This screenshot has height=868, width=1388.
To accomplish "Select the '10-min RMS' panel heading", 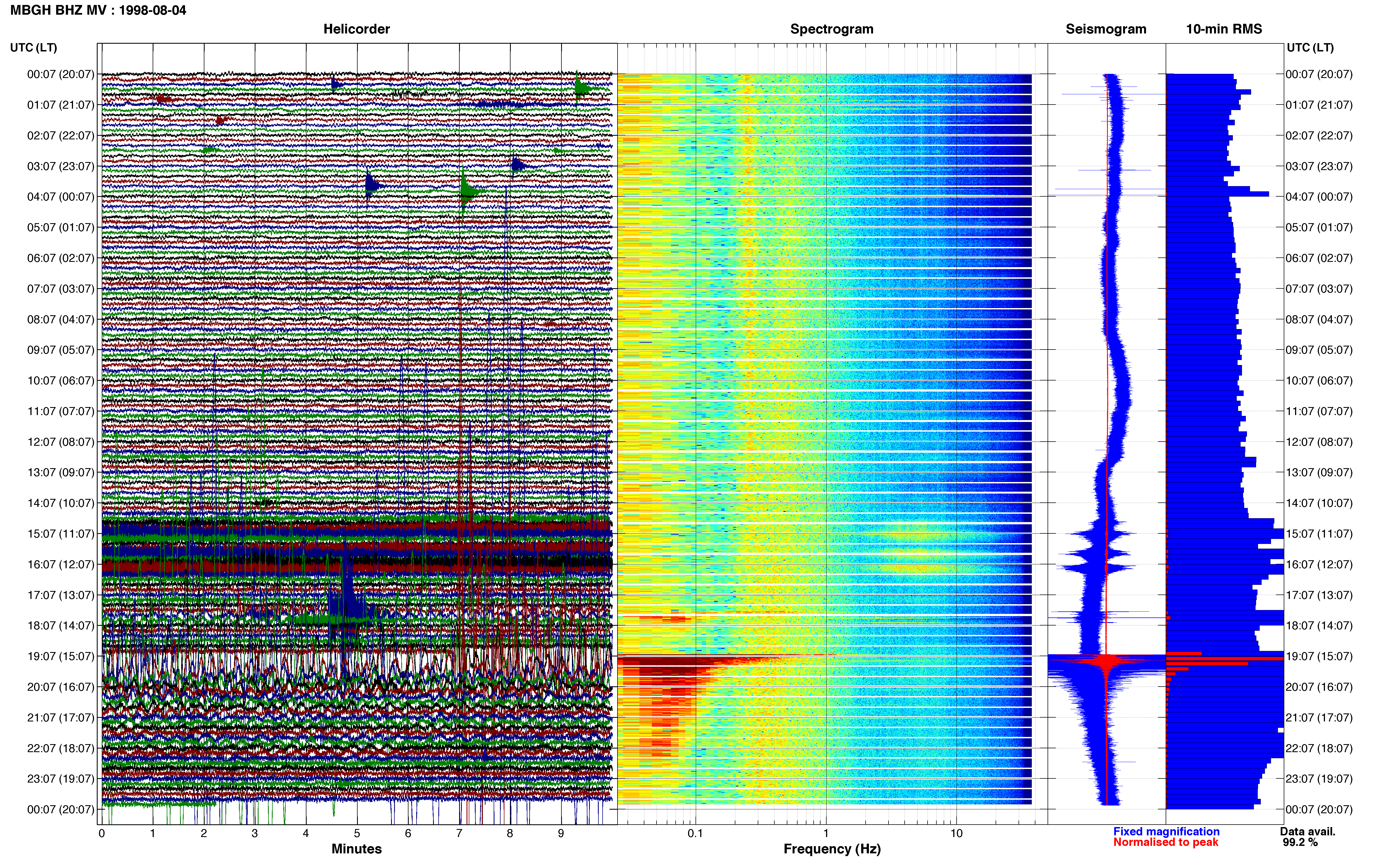I will (1224, 29).
